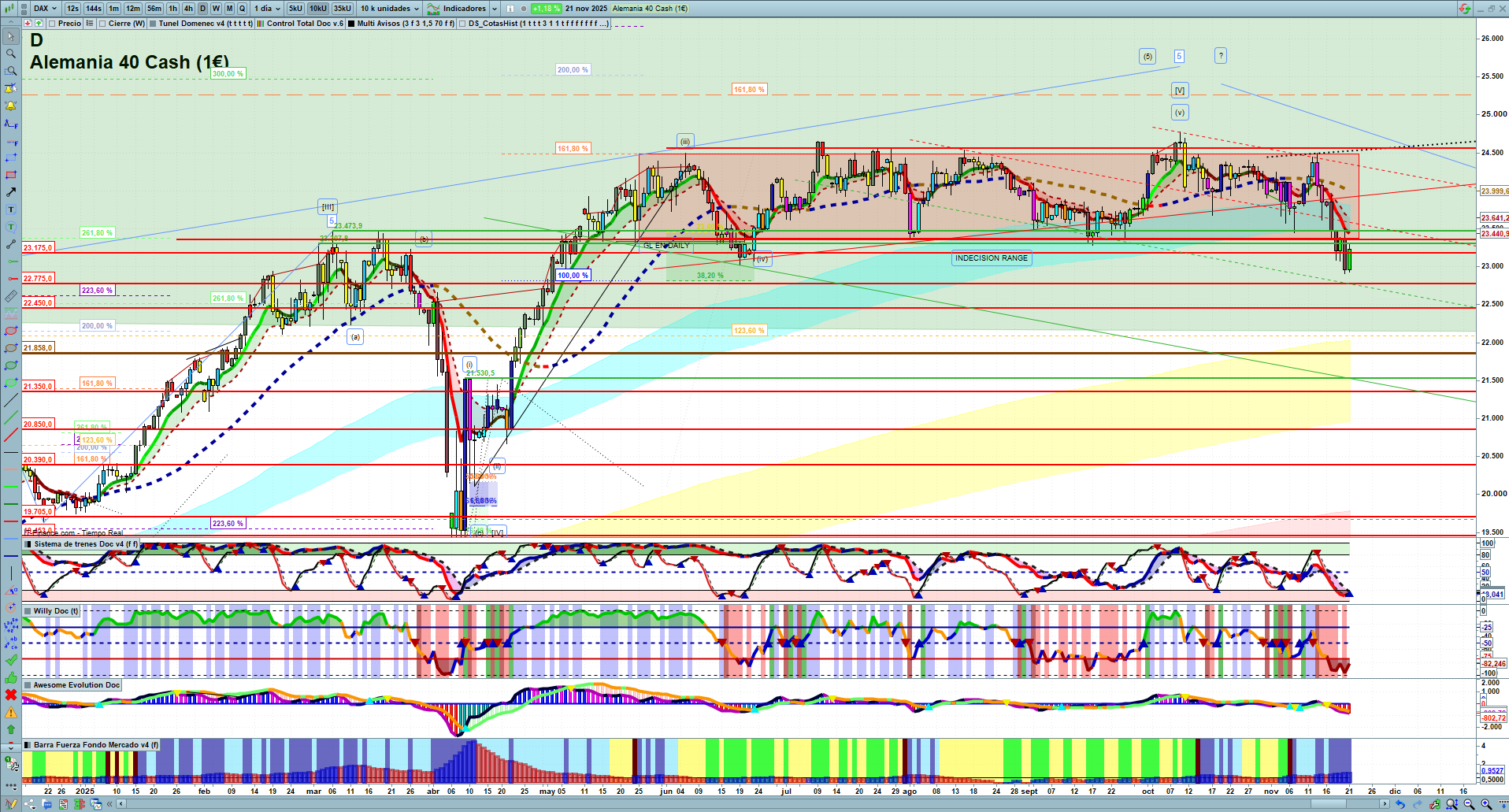Click the red X delete tool

(x=11, y=695)
